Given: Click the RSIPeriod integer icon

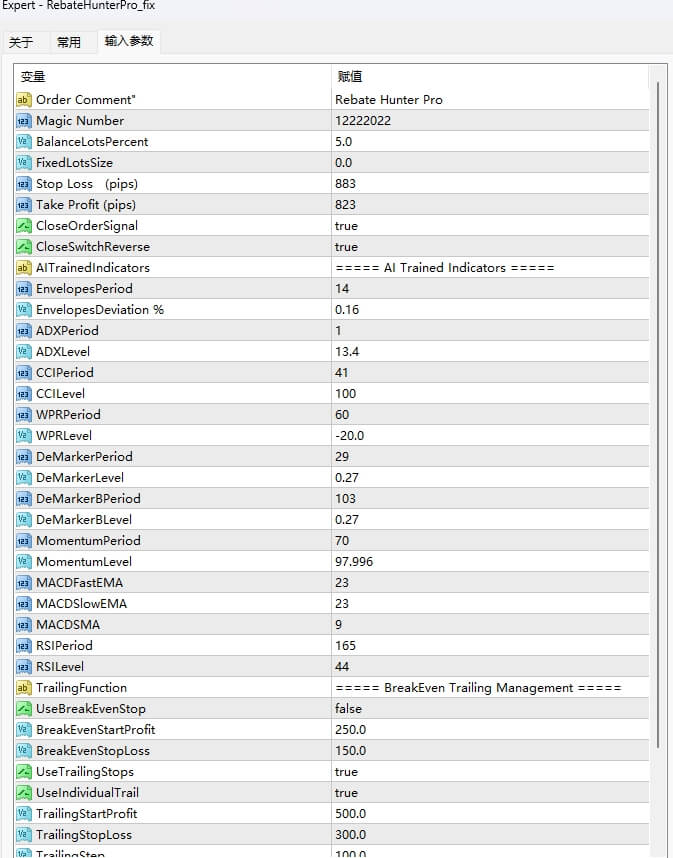Looking at the screenshot, I should point(24,646).
